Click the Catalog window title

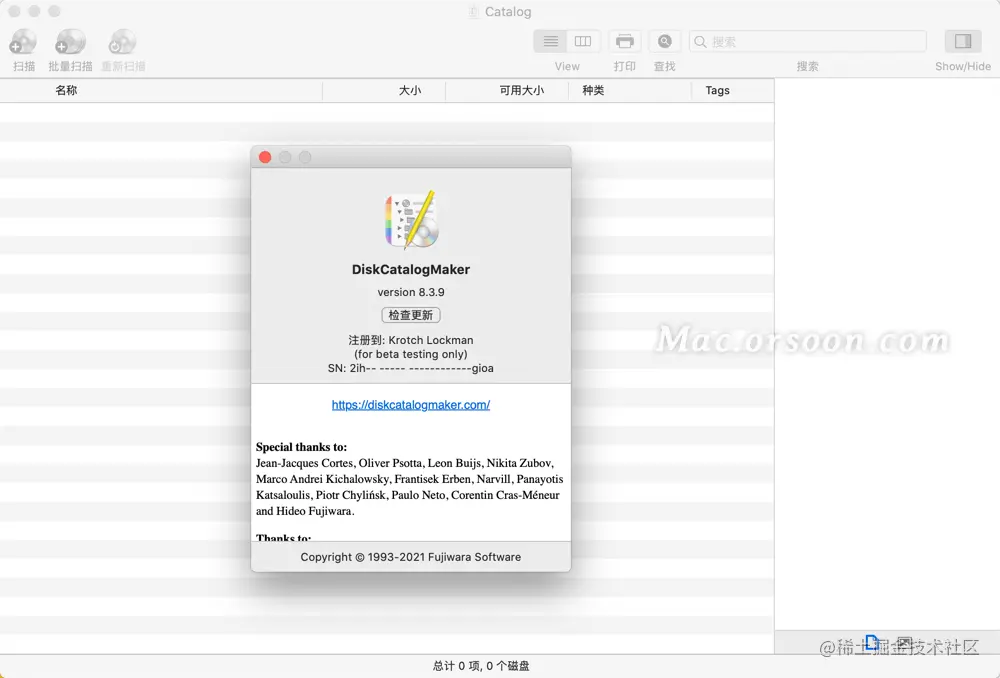(x=508, y=11)
